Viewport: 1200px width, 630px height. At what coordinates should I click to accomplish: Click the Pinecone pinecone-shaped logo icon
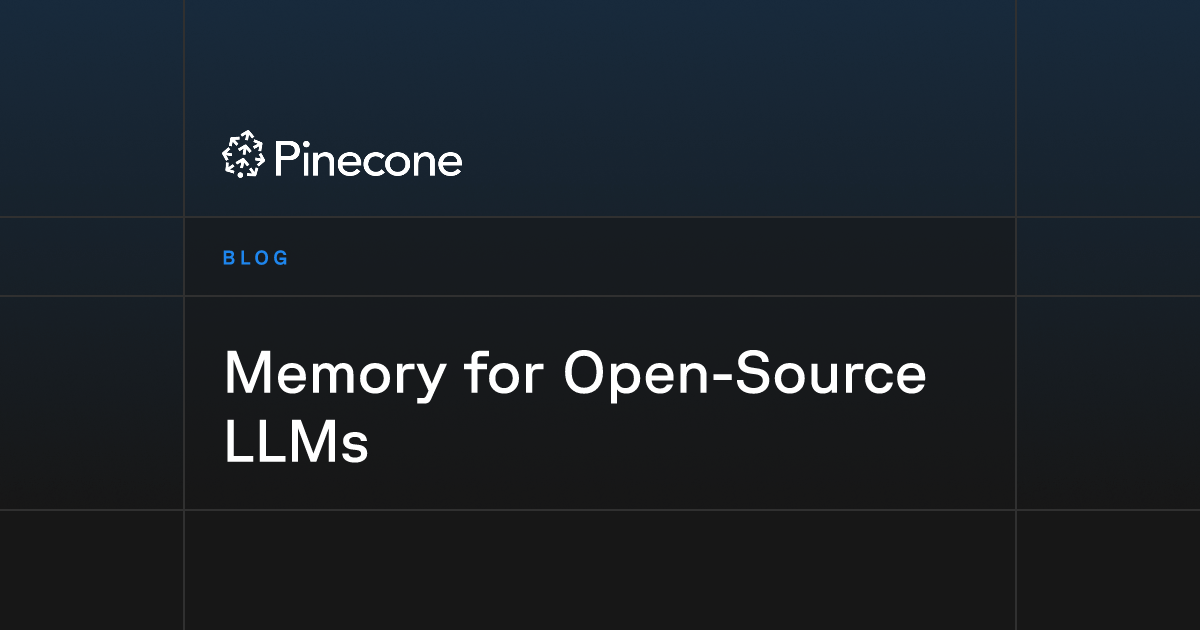(242, 156)
